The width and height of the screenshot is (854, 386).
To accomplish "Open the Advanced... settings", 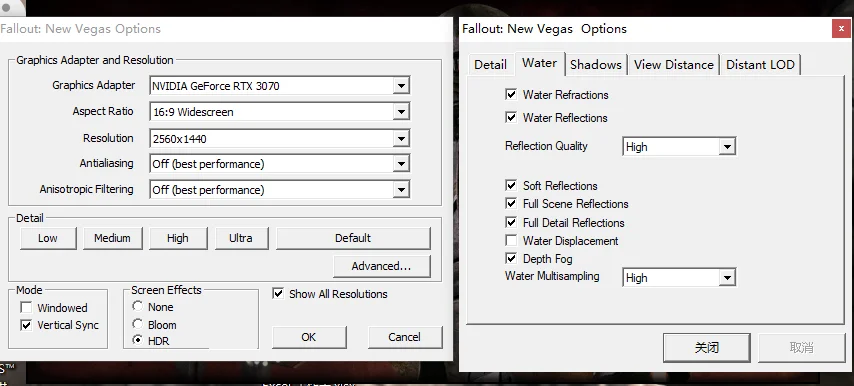I will (381, 266).
